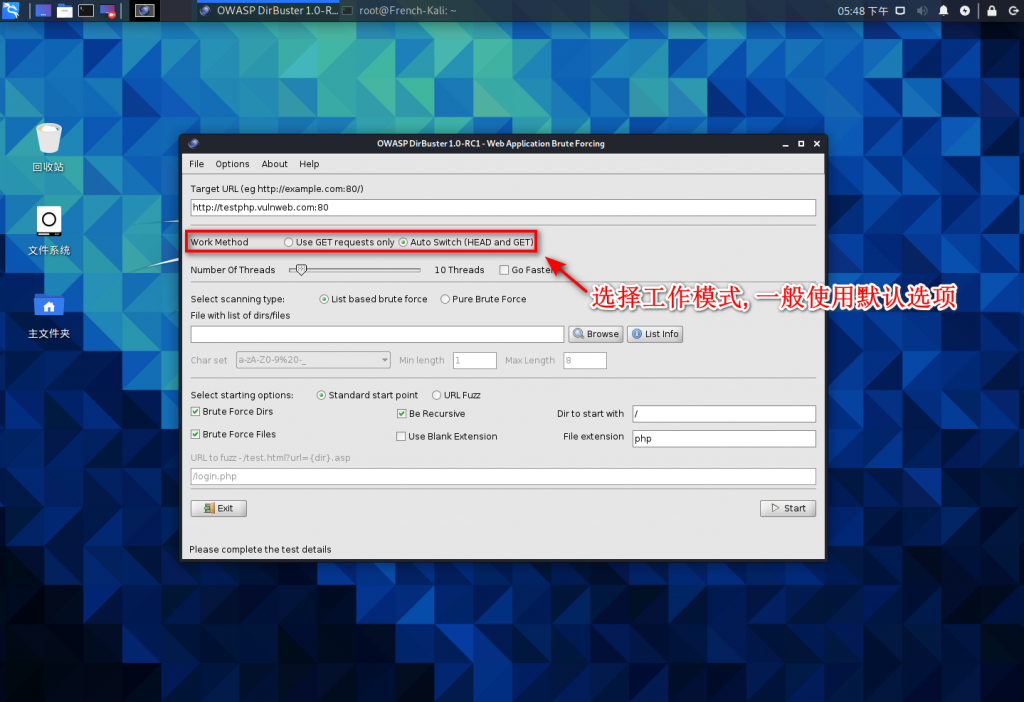
Task: Click the Min length field
Action: pos(475,360)
